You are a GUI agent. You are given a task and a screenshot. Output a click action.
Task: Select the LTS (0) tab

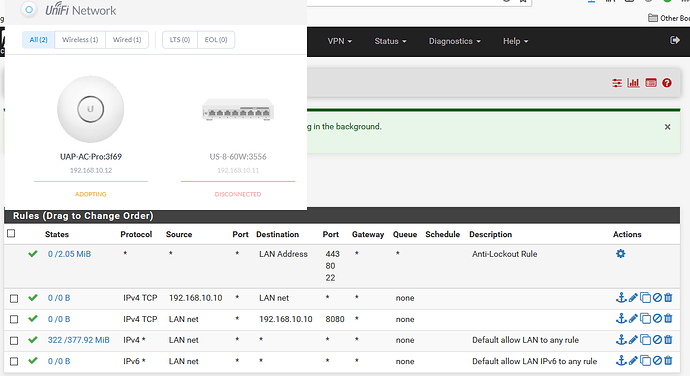pyautogui.click(x=180, y=40)
